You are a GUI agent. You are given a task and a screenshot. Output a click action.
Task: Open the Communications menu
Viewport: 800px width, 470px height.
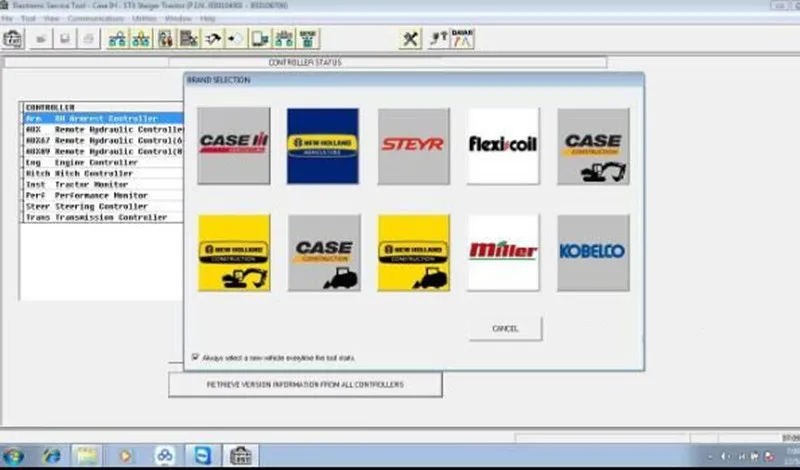96,18
